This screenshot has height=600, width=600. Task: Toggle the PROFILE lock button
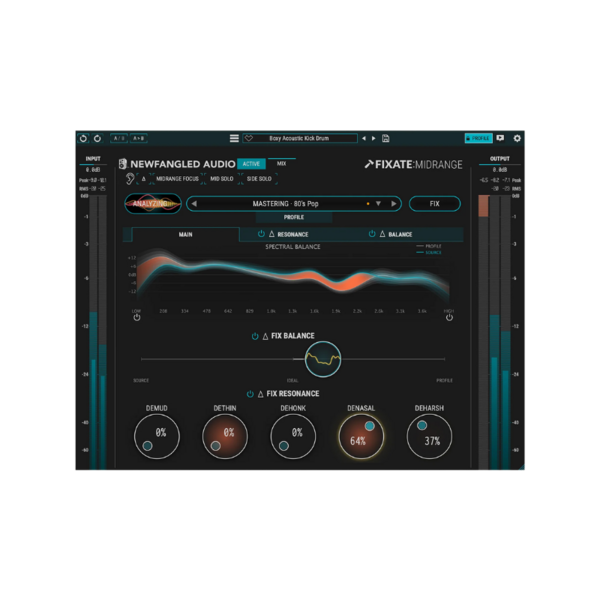coord(478,138)
